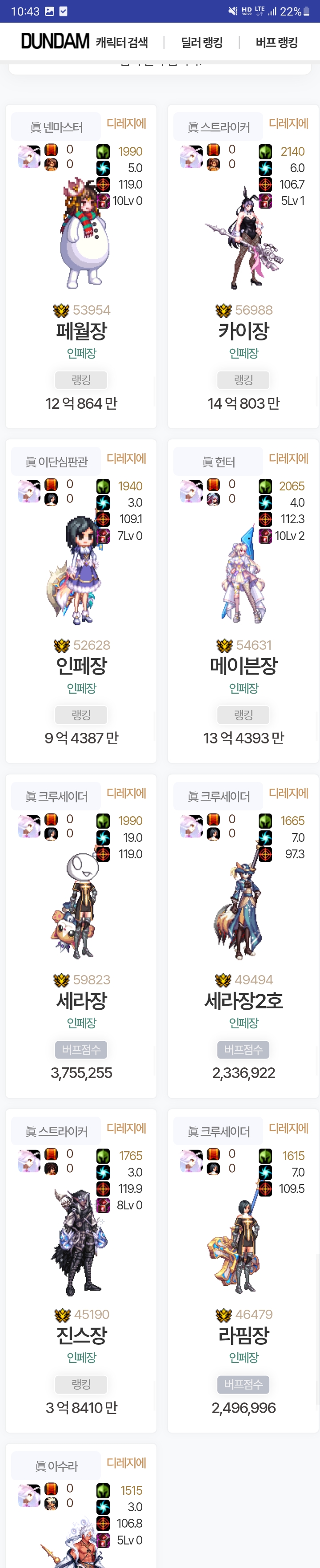Click the adventure-team avatar on 진스장 card
320x1568 pixels.
29,1161
